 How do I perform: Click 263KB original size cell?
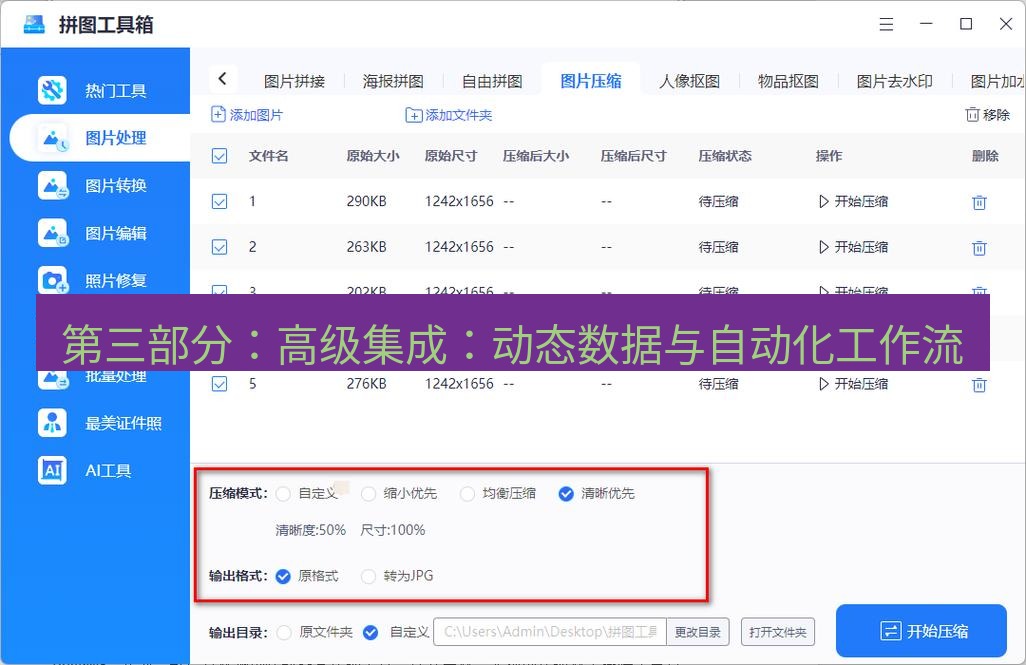tap(366, 247)
